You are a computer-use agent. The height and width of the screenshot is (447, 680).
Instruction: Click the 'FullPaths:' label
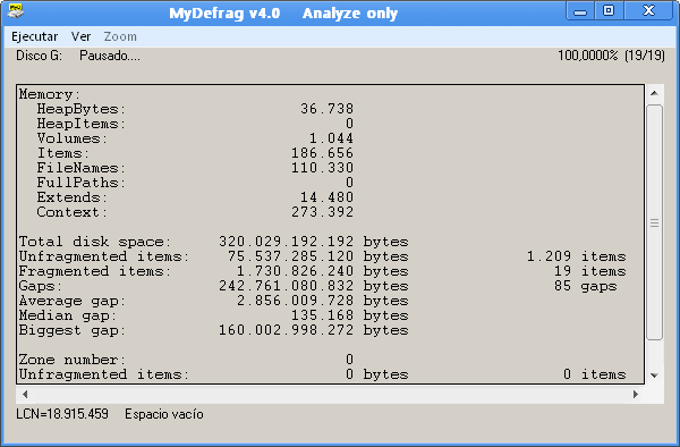(x=81, y=183)
